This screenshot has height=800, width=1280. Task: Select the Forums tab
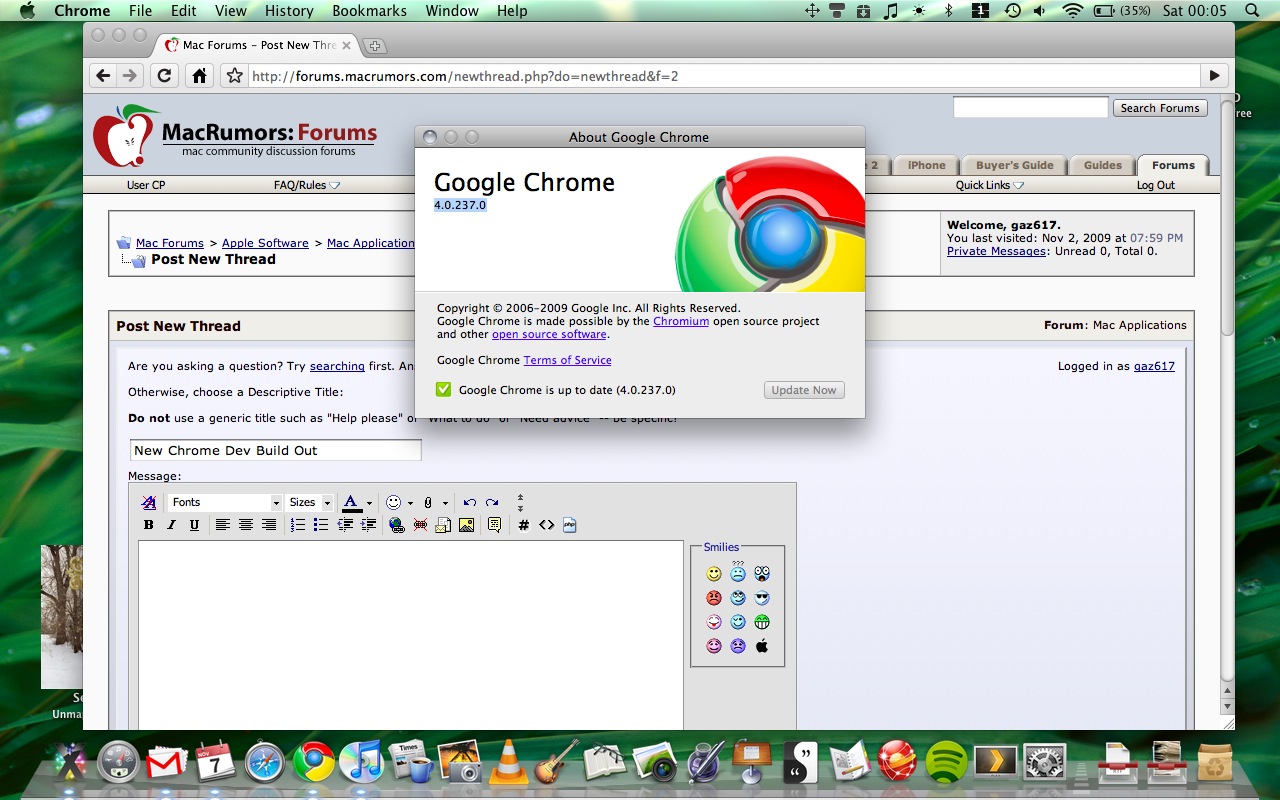click(1173, 166)
